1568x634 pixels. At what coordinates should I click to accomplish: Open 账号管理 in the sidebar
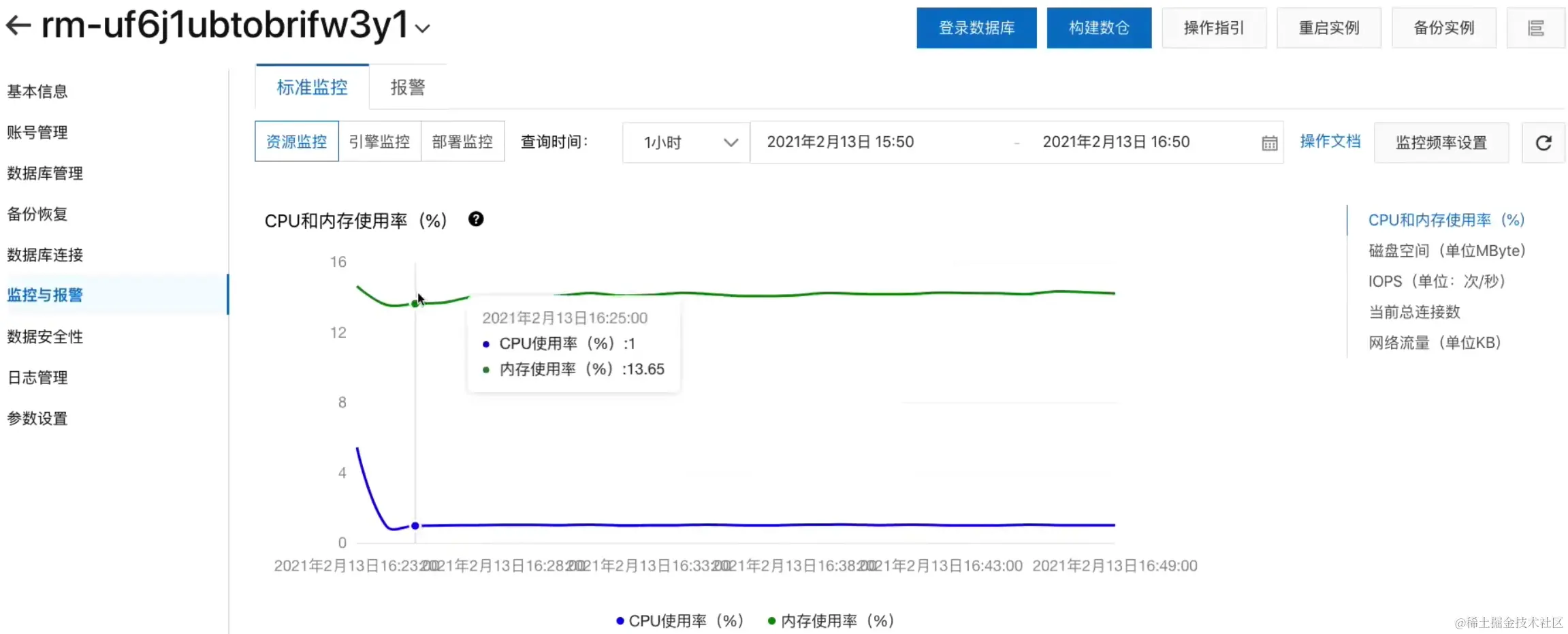37,132
